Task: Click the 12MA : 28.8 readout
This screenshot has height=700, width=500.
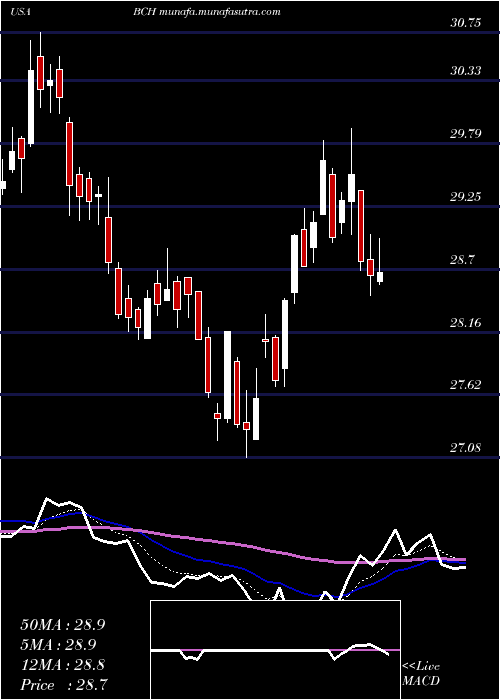Action: (x=63, y=665)
